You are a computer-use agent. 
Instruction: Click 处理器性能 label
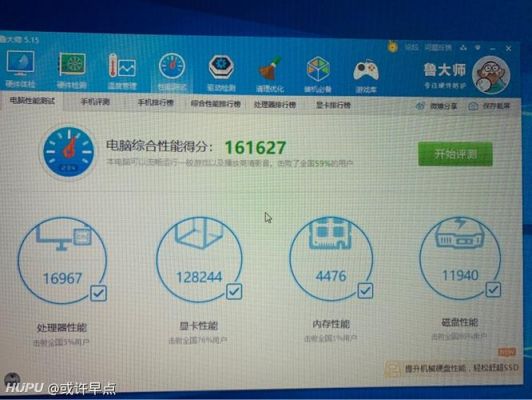61,328
